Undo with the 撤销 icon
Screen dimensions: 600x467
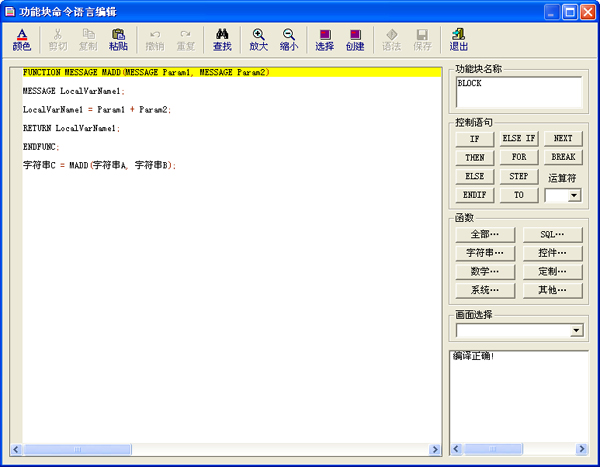[155, 40]
